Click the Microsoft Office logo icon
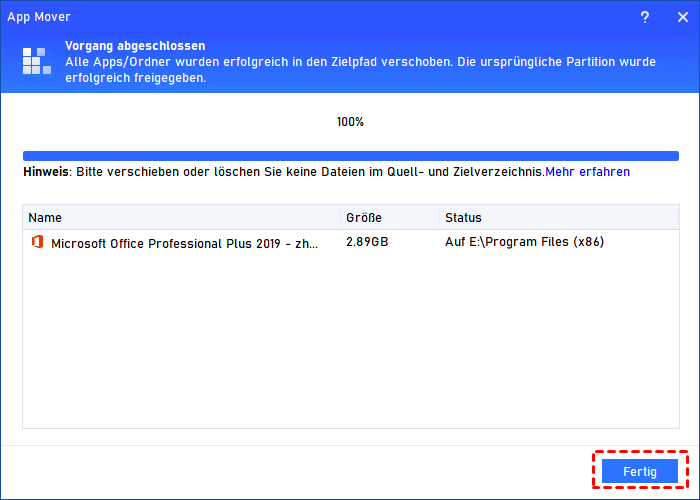The height and width of the screenshot is (500, 700). pos(38,243)
